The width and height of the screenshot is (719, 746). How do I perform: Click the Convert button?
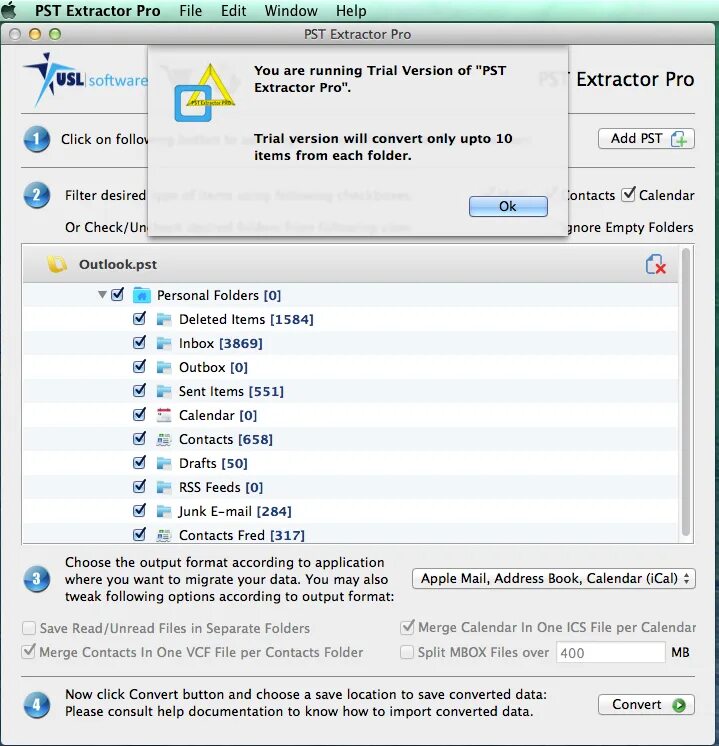tap(646, 705)
